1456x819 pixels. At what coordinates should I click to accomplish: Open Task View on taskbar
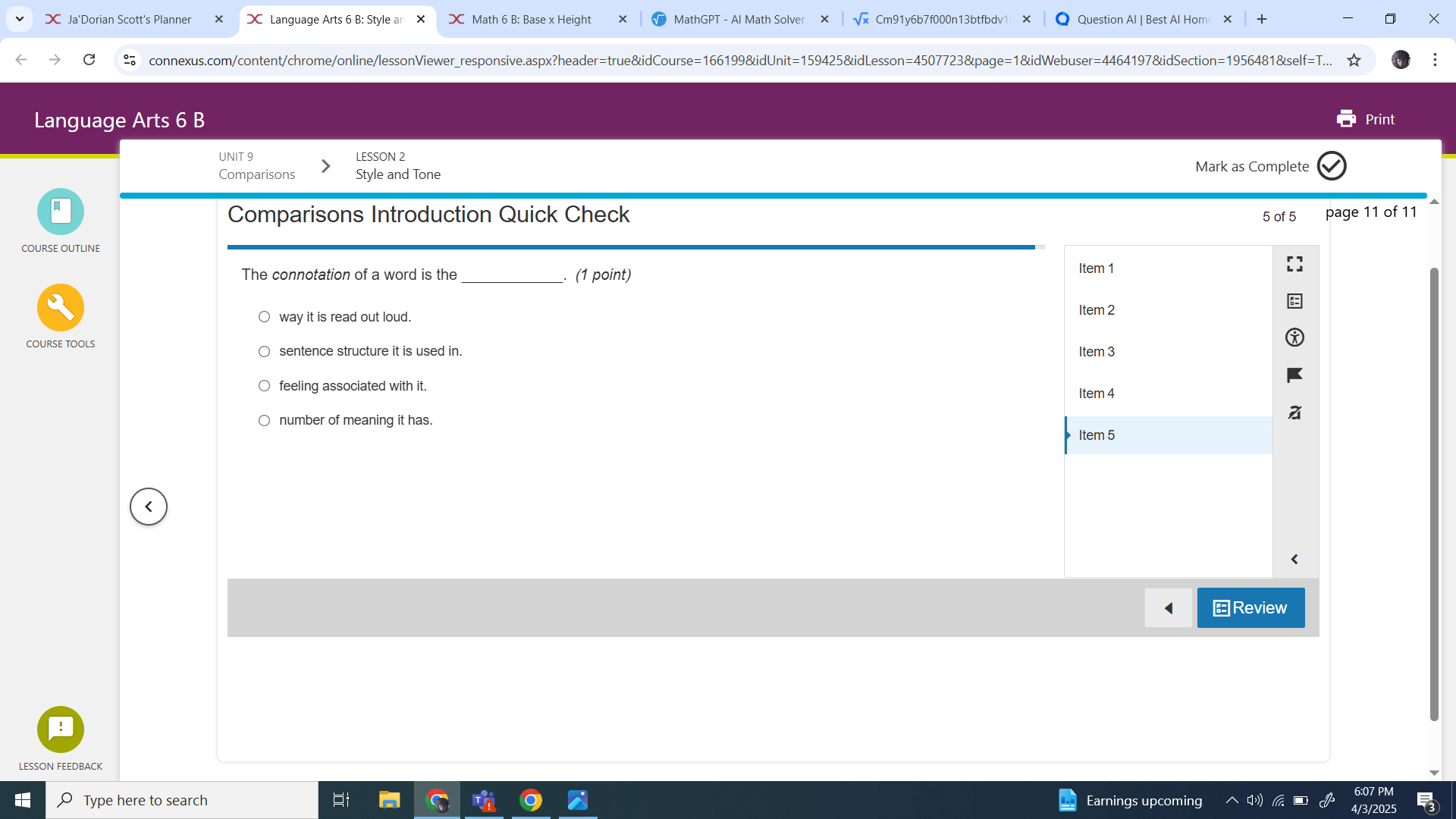tap(341, 800)
